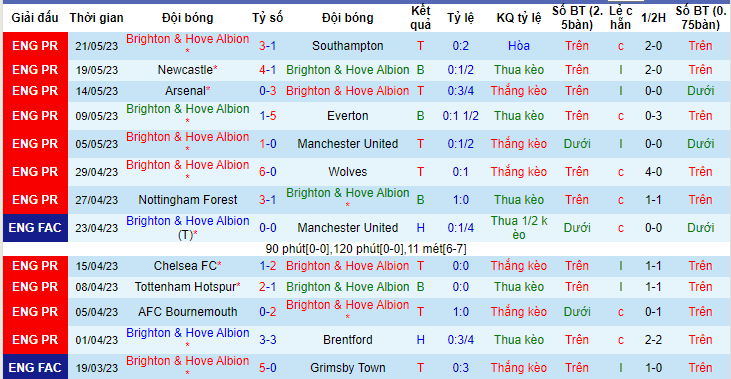Image resolution: width=731 pixels, height=379 pixels.
Task: Select Everton in the 09/05/23 row
Action: (x=347, y=116)
